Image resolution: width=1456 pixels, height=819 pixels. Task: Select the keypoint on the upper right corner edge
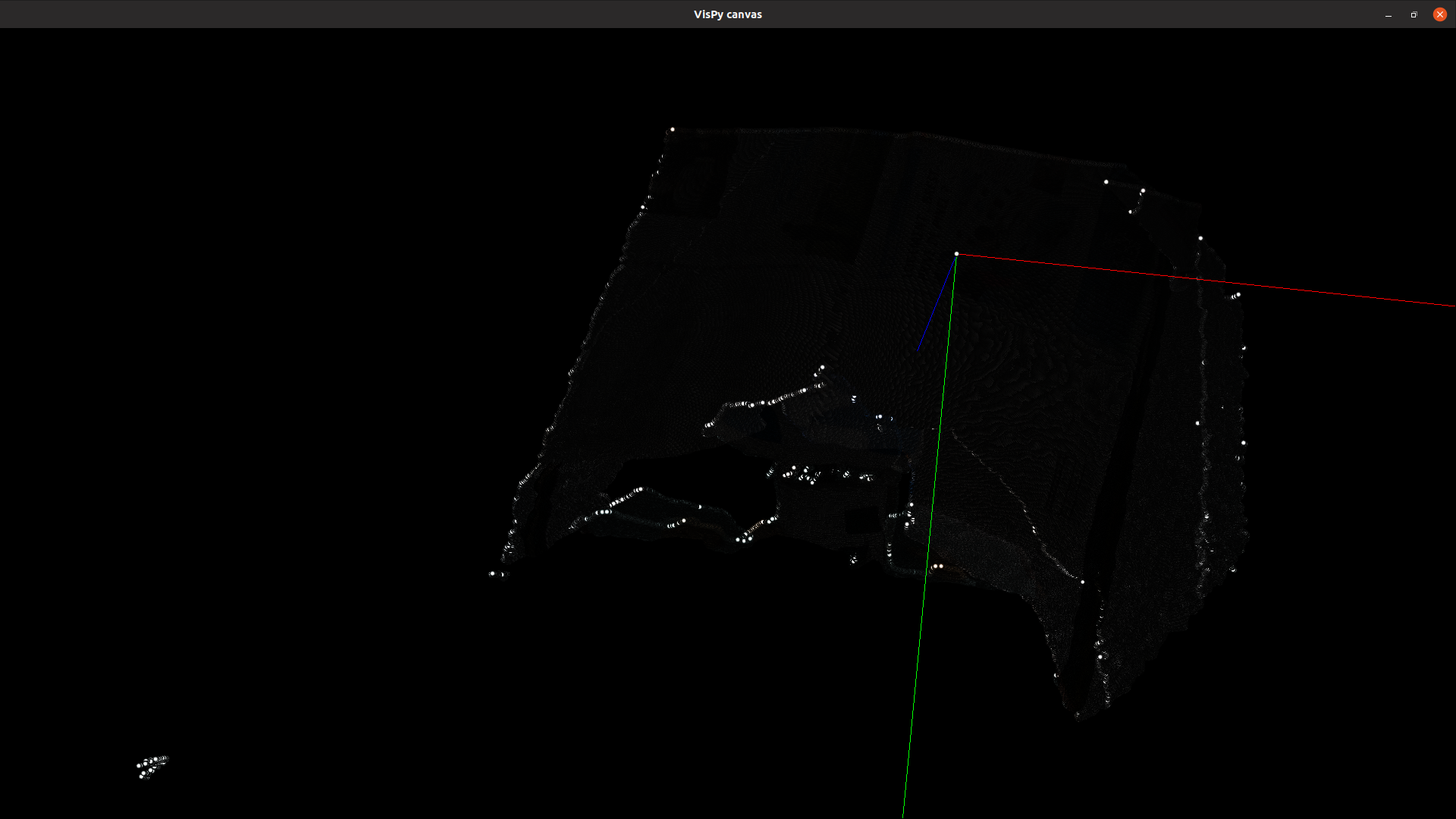(1106, 181)
